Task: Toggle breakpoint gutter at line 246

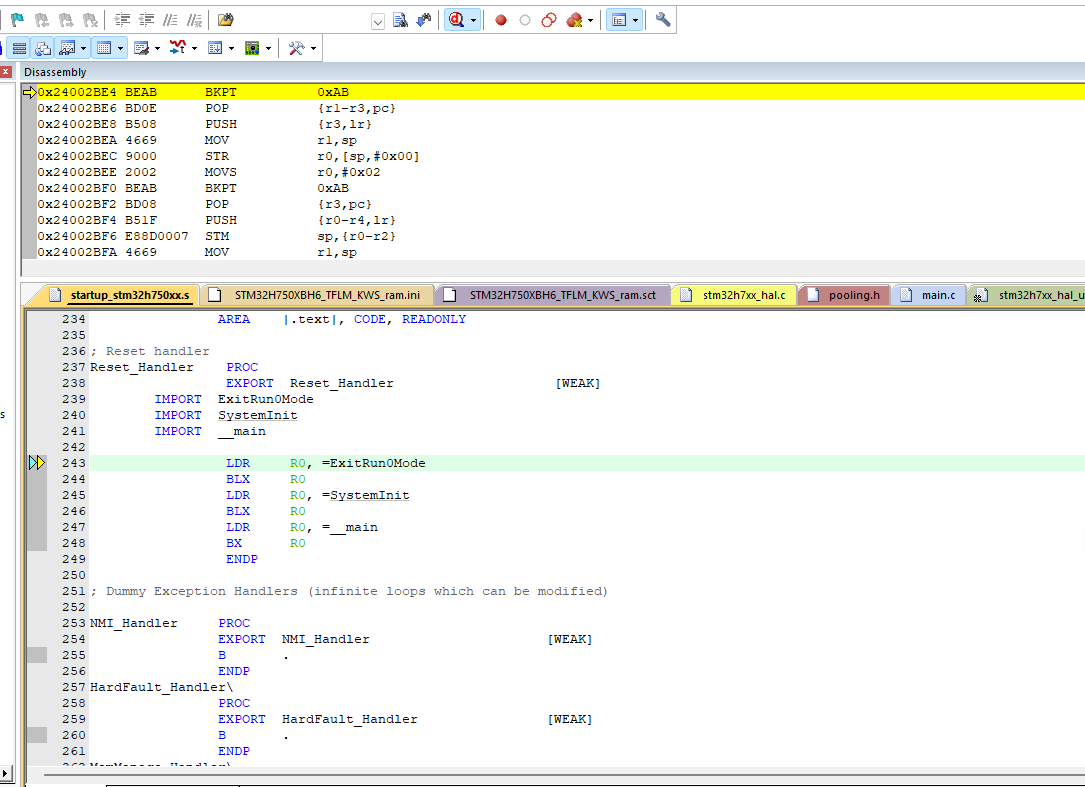Action: click(37, 511)
